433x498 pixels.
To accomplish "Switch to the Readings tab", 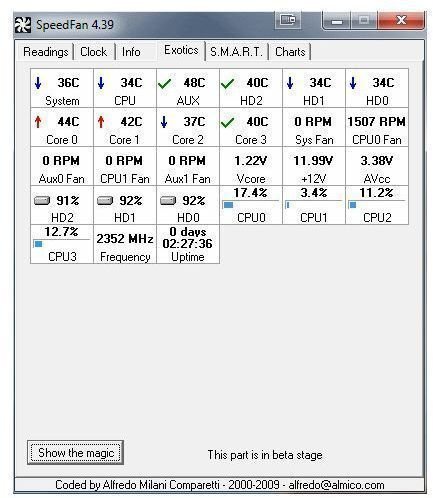I will tap(46, 52).
